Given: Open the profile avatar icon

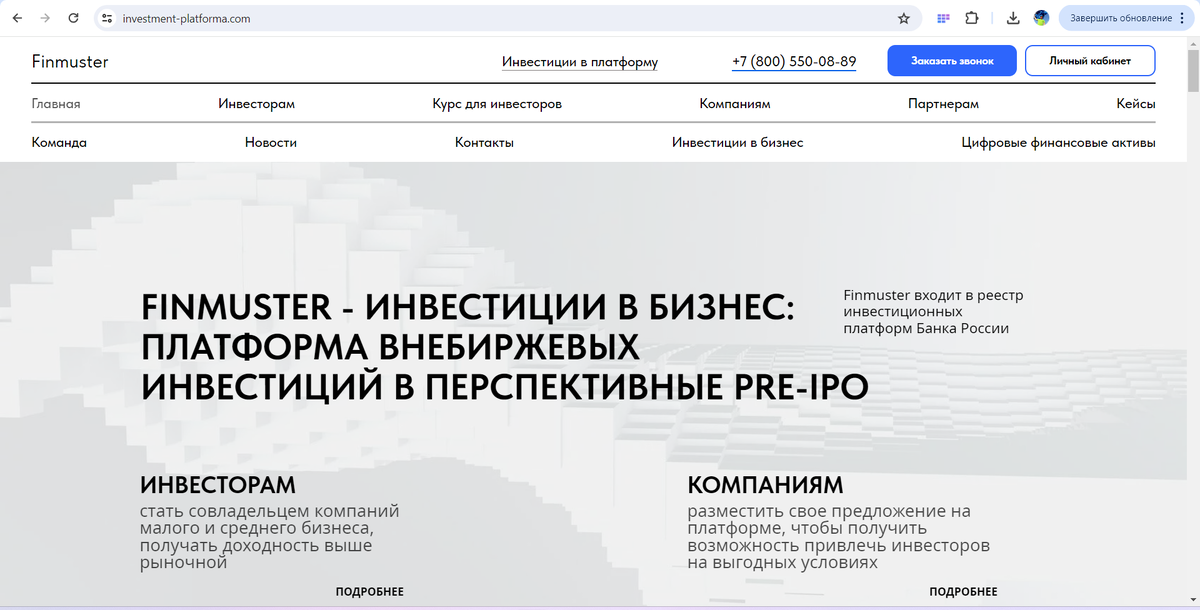Looking at the screenshot, I should point(1041,18).
